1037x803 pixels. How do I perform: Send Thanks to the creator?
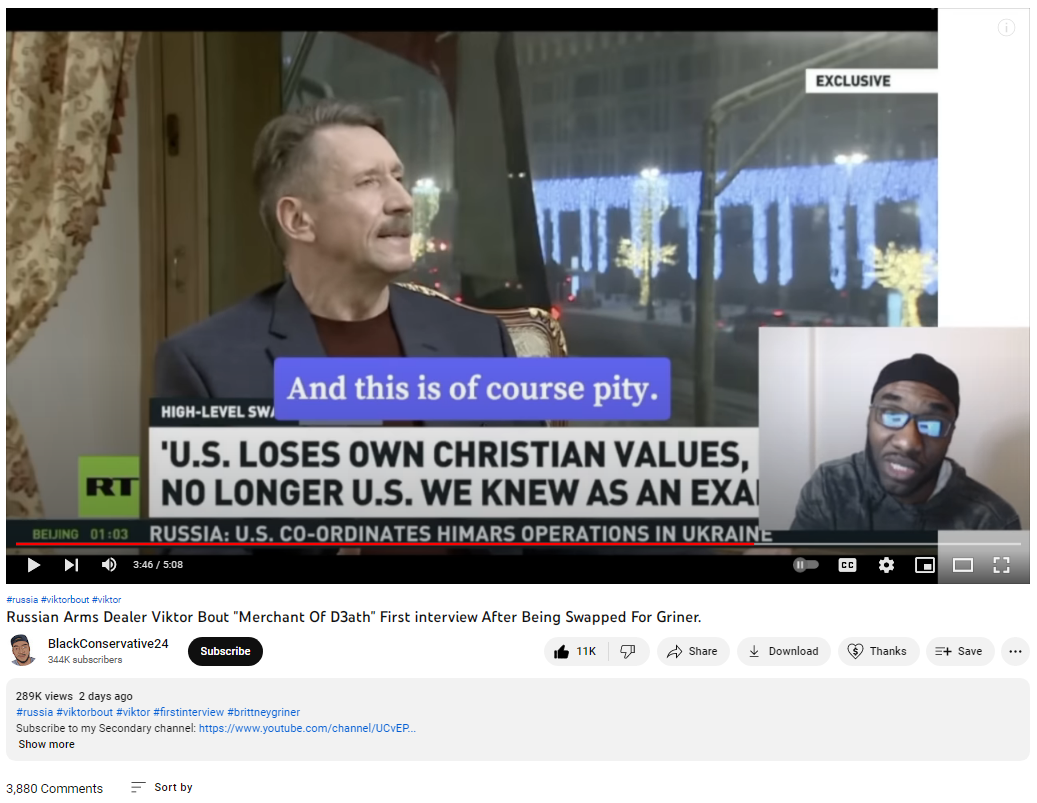878,652
